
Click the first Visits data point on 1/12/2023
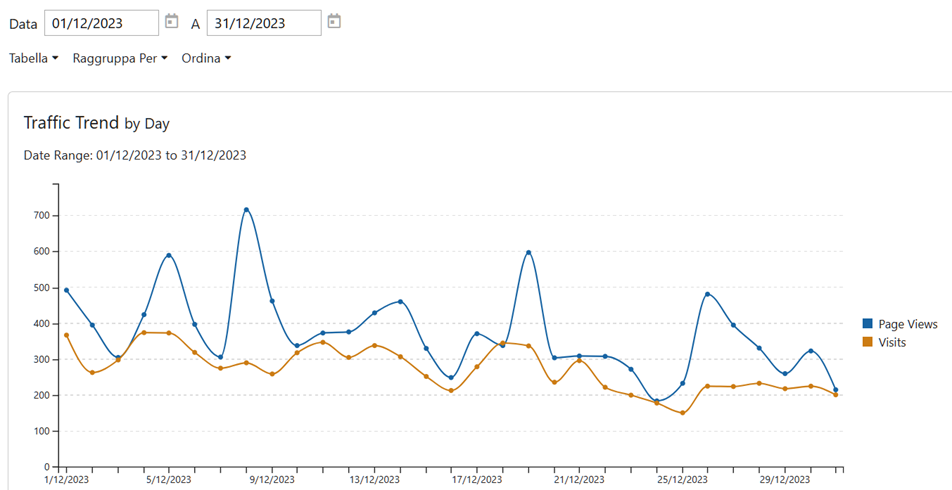66,335
